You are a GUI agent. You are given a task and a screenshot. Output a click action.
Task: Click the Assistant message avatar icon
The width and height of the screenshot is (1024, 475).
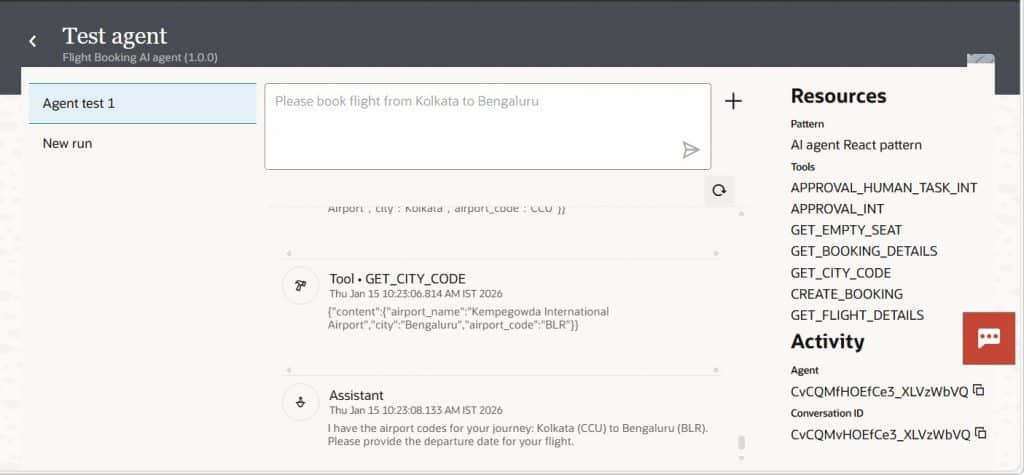point(300,403)
